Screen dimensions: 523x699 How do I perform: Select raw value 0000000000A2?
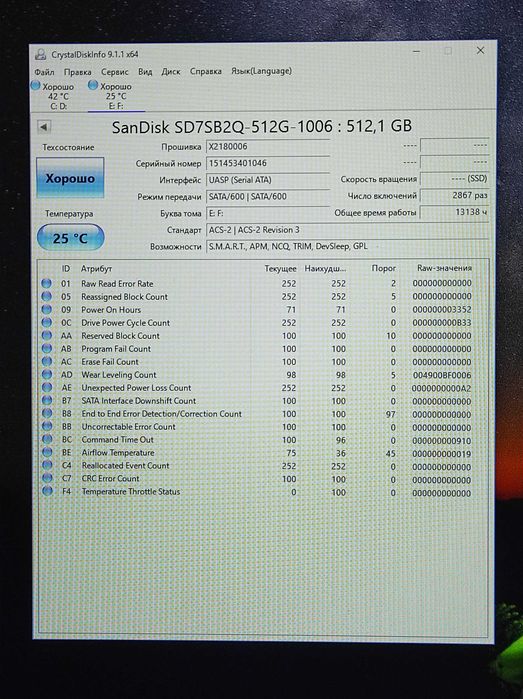(x=441, y=388)
